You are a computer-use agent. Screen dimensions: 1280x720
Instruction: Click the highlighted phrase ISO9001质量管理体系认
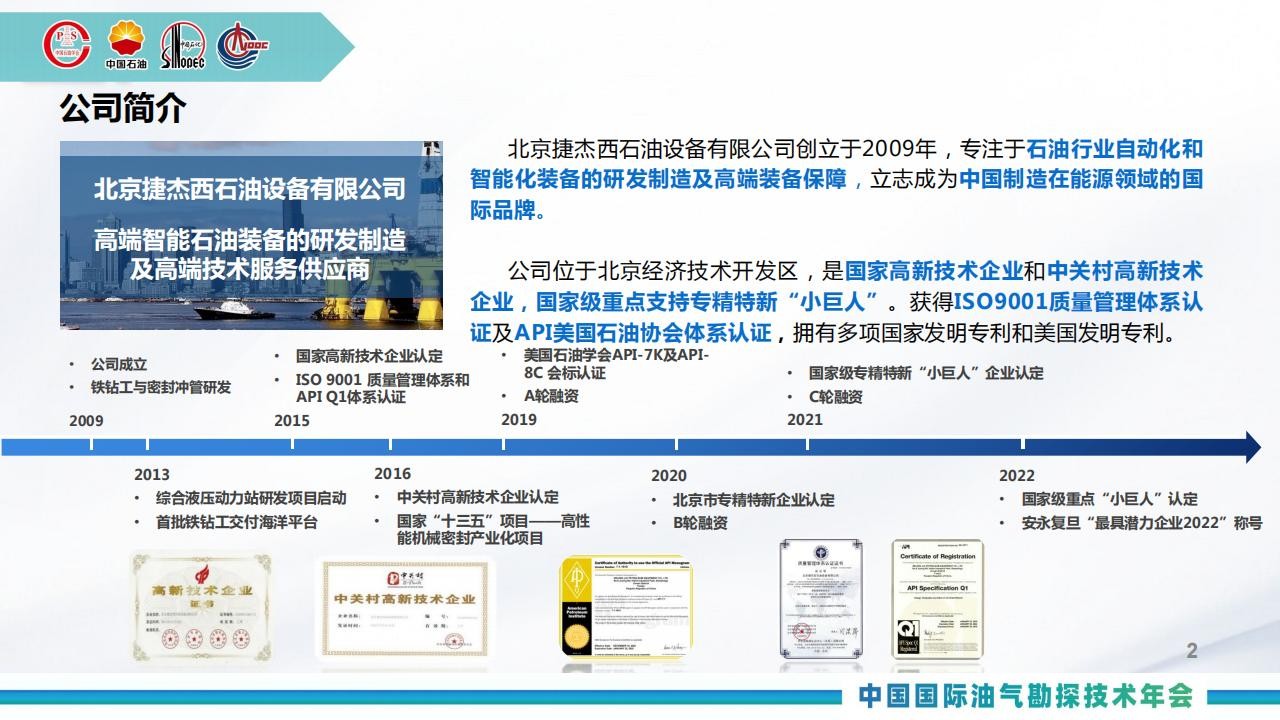tap(1078, 301)
